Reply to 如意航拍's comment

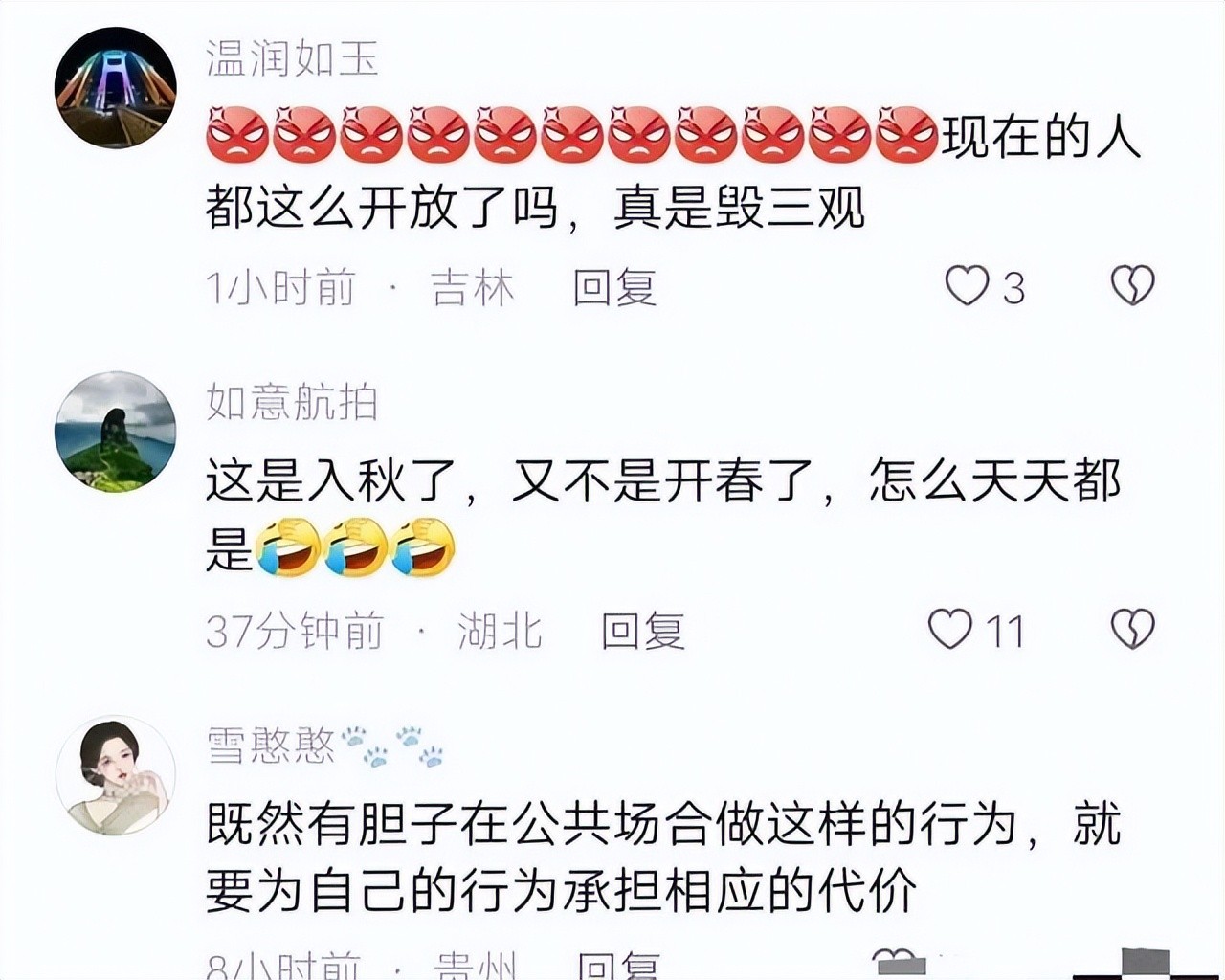[x=643, y=631]
